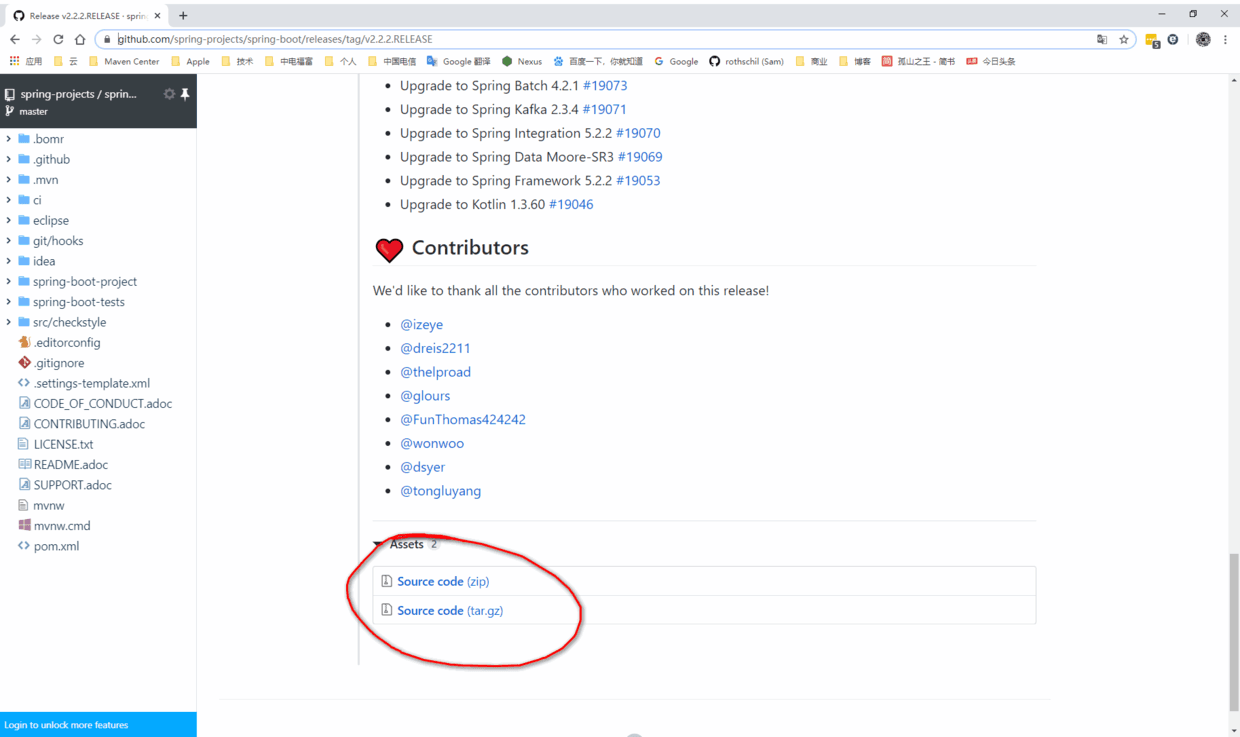Open the Google 翻译 bookmark

click(x=459, y=61)
